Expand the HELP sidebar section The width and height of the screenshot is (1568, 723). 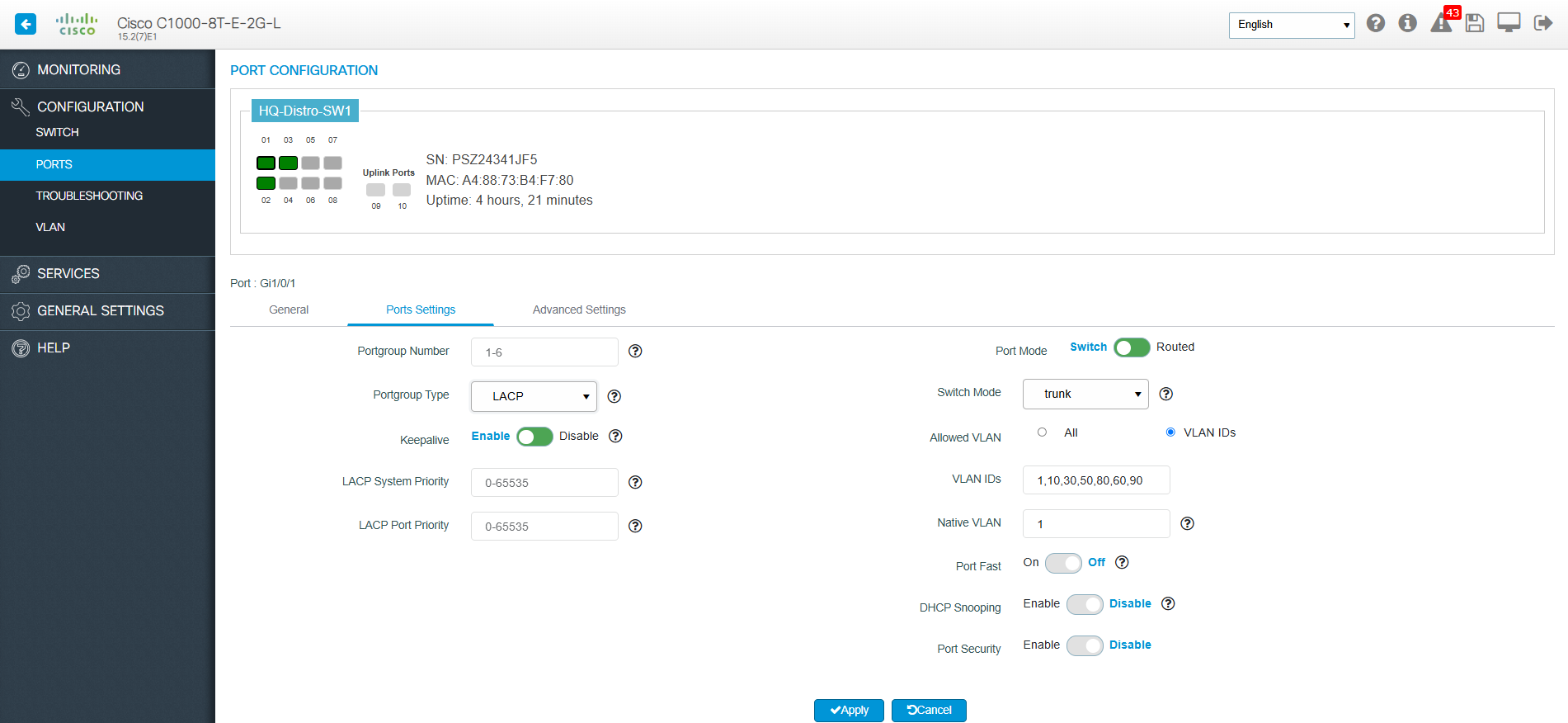tap(107, 347)
